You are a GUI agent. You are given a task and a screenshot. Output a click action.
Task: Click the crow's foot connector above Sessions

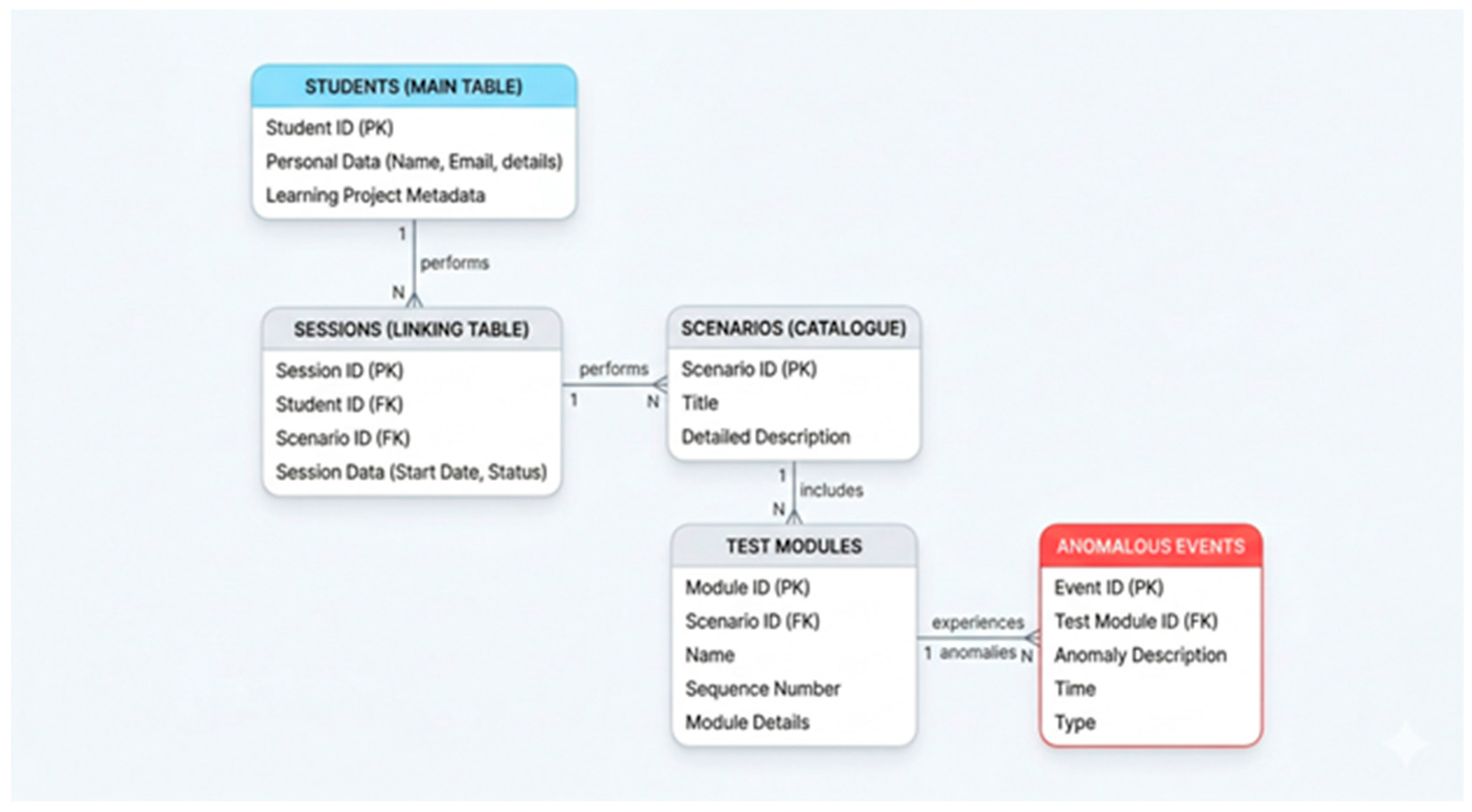[x=414, y=300]
